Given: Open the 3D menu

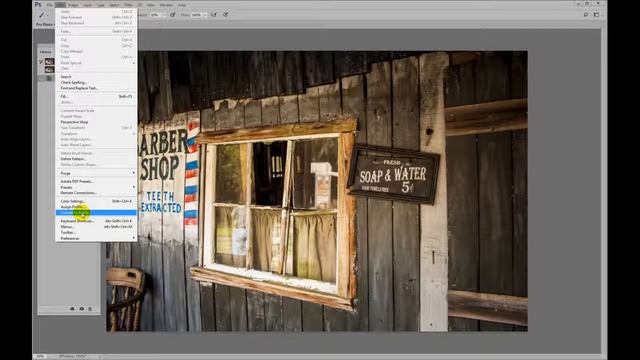Looking at the screenshot, I should click(x=140, y=5).
